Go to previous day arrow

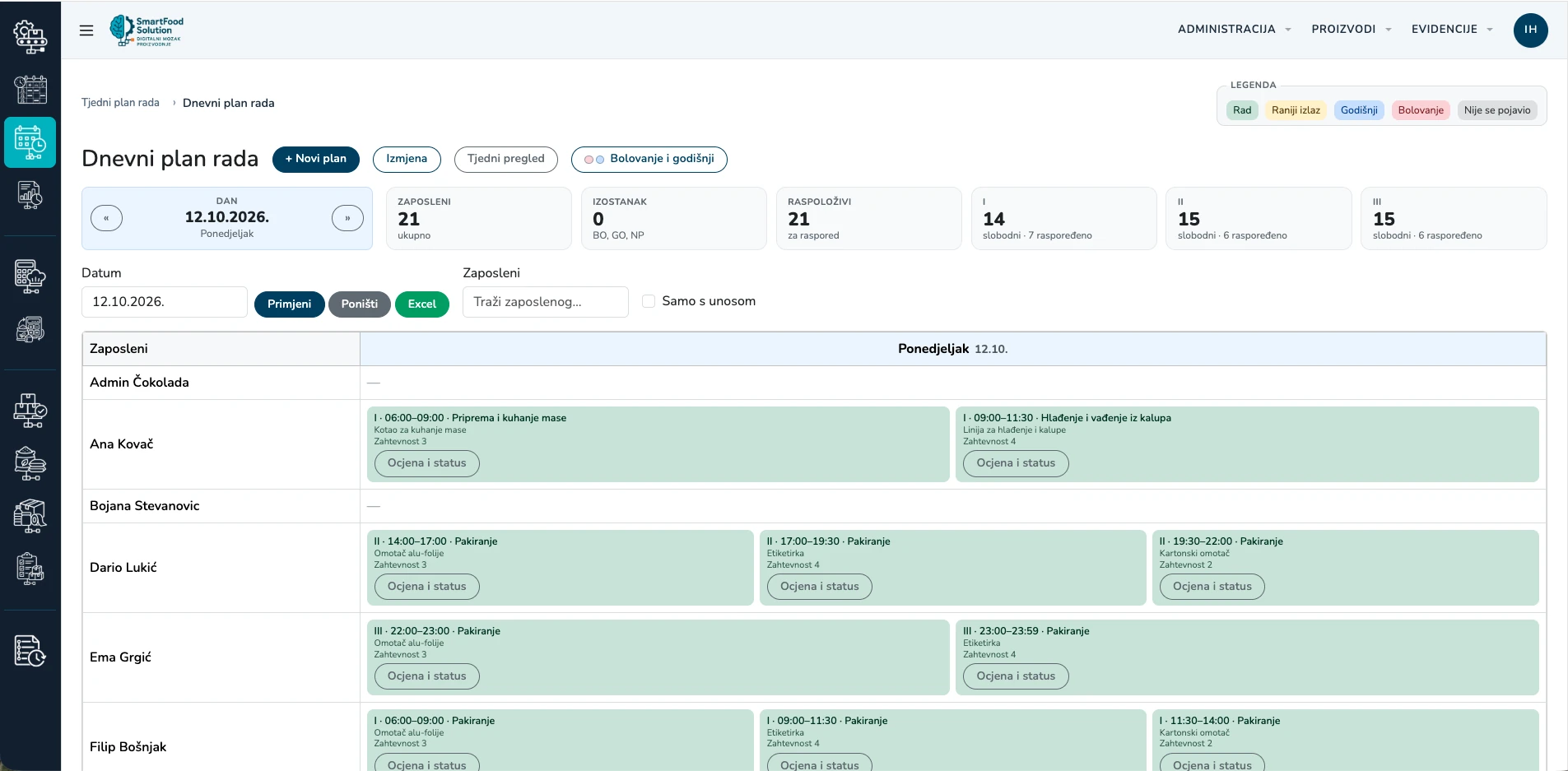coord(107,218)
